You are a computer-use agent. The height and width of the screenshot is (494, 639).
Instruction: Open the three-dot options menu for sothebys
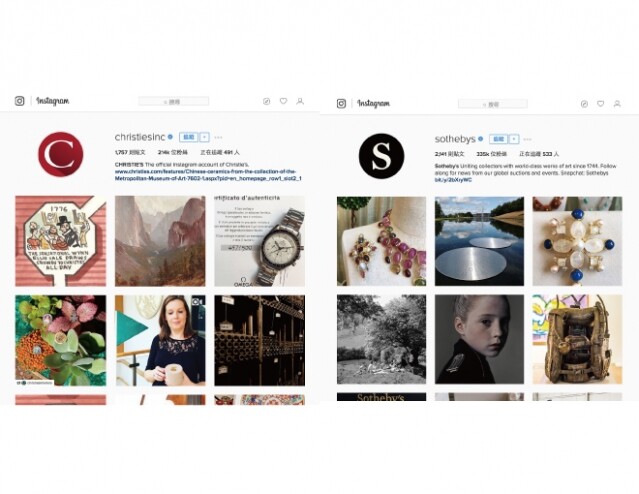point(527,139)
